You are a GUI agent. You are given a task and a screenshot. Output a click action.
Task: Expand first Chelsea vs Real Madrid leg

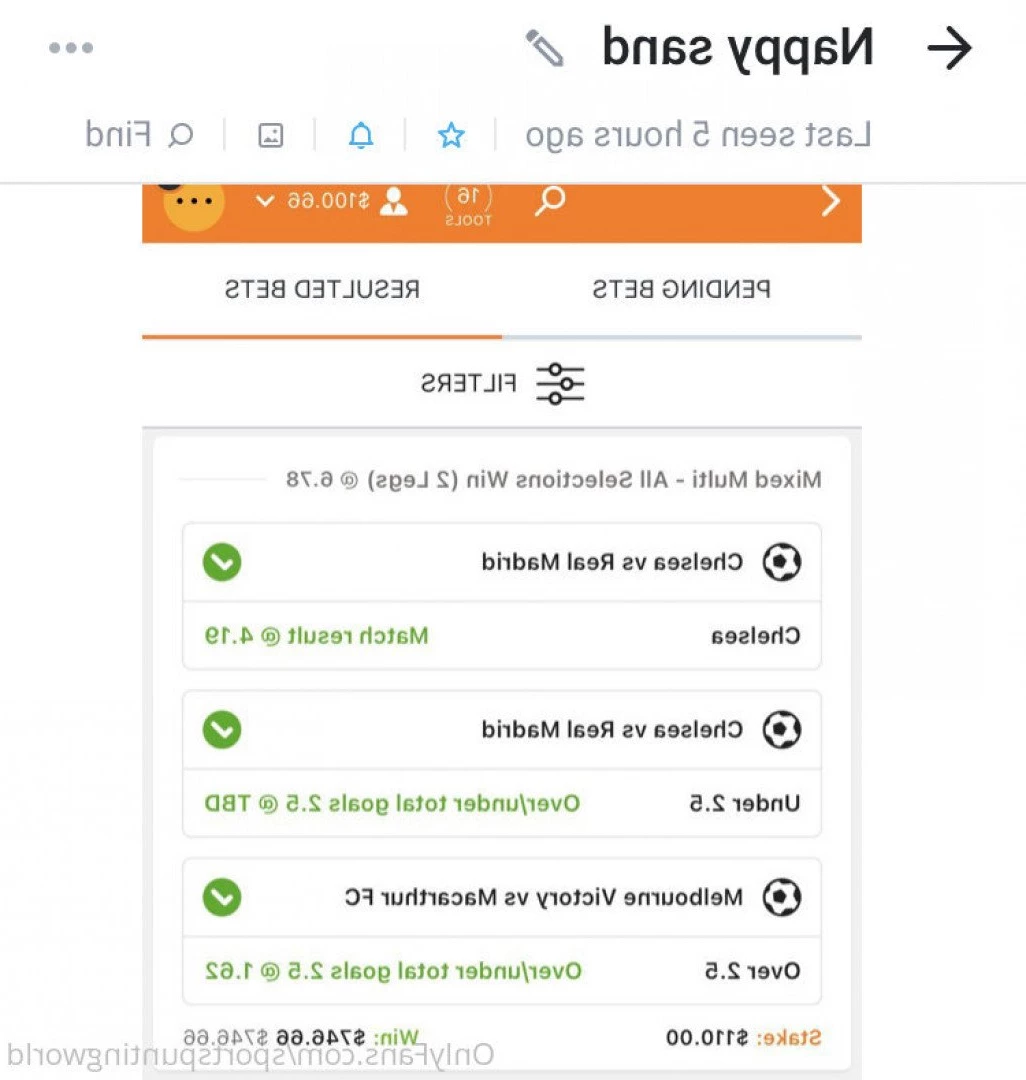pos(222,562)
